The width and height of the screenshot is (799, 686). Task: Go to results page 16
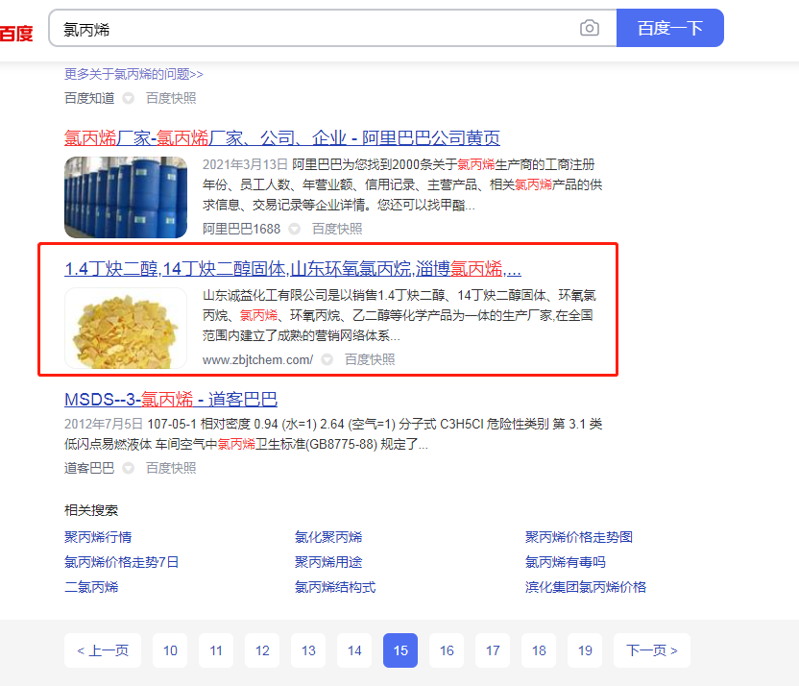446,650
